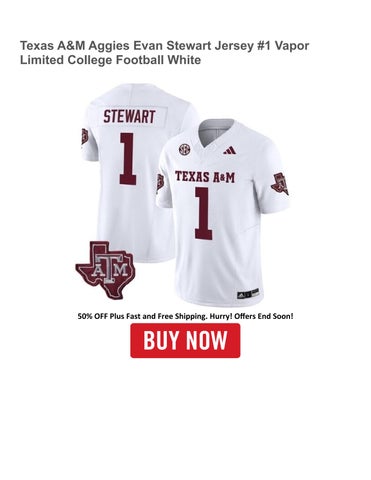Click the red BUY NOW button

point(185,340)
